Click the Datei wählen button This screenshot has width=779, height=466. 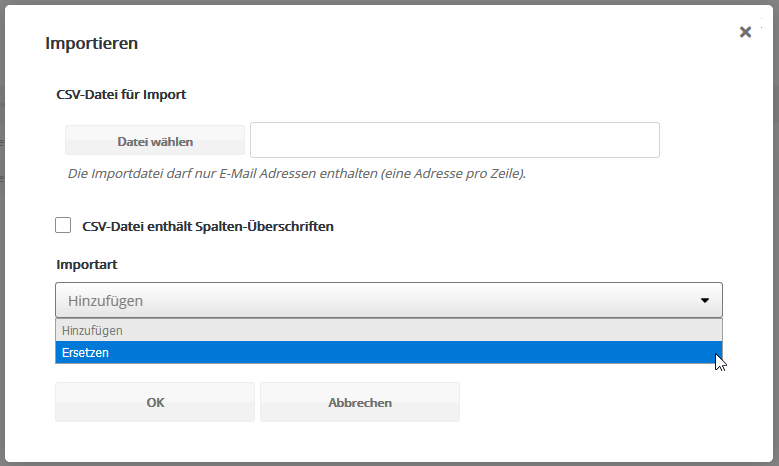(x=155, y=141)
